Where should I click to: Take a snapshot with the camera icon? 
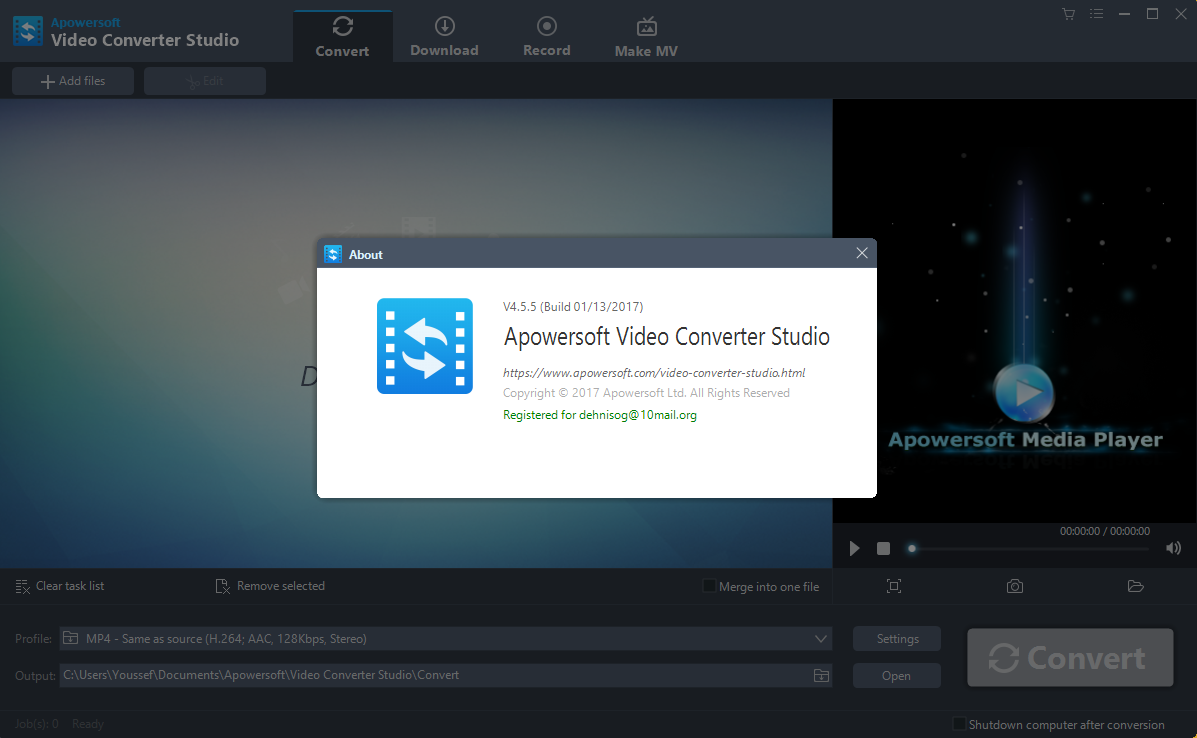pos(1015,586)
